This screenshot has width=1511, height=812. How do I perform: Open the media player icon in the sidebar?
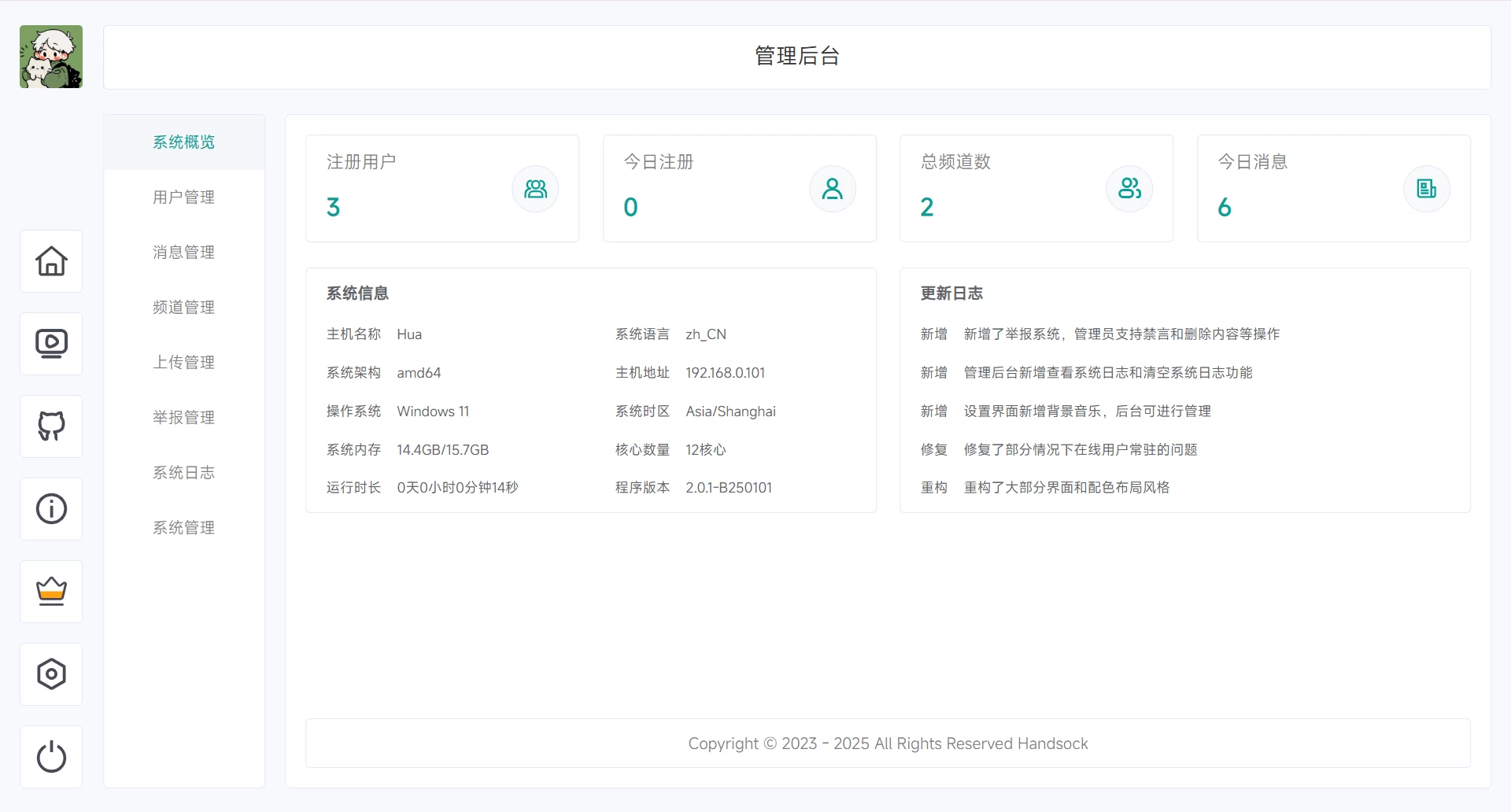click(50, 344)
